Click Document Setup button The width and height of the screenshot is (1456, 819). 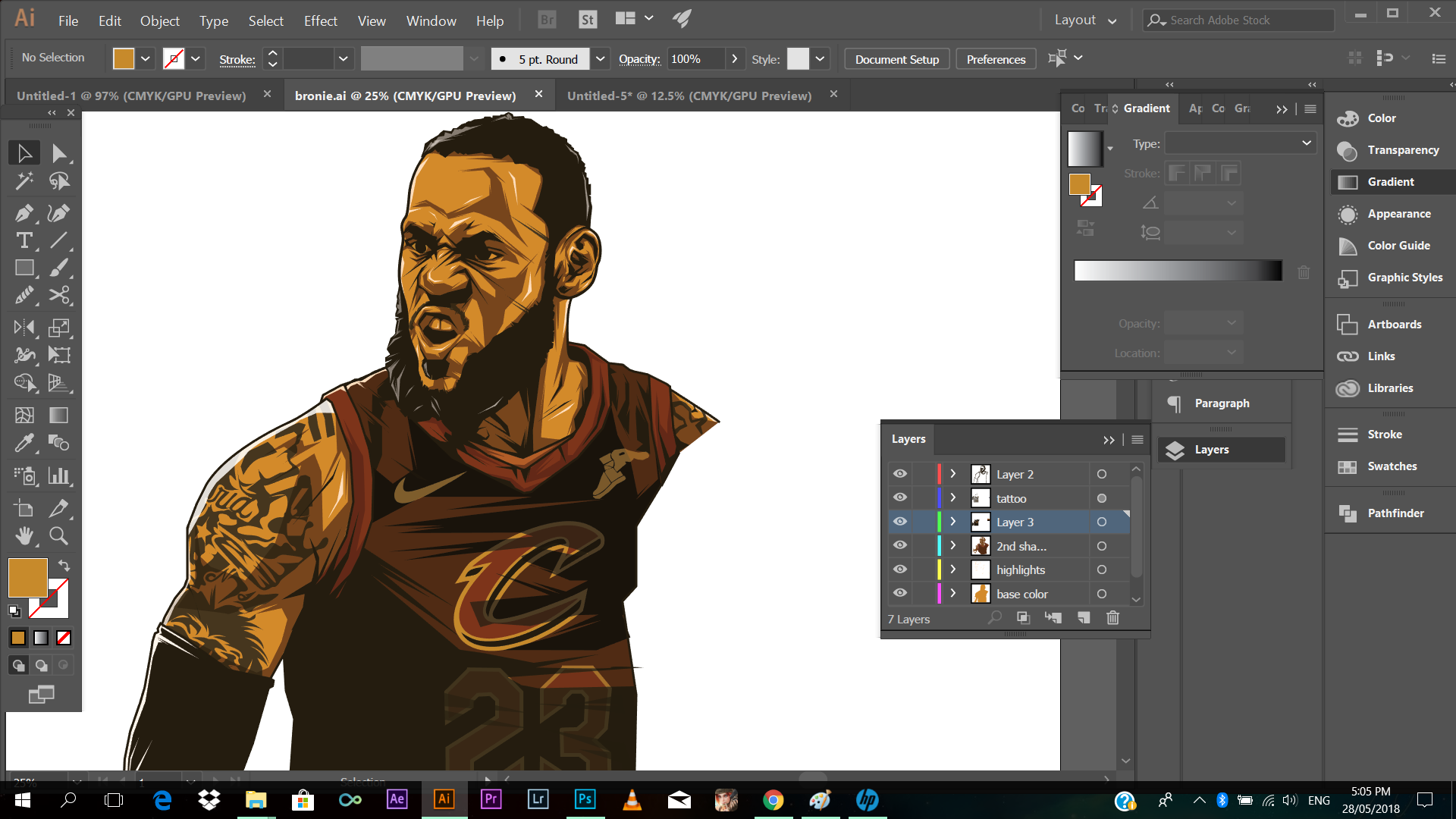pyautogui.click(x=896, y=59)
